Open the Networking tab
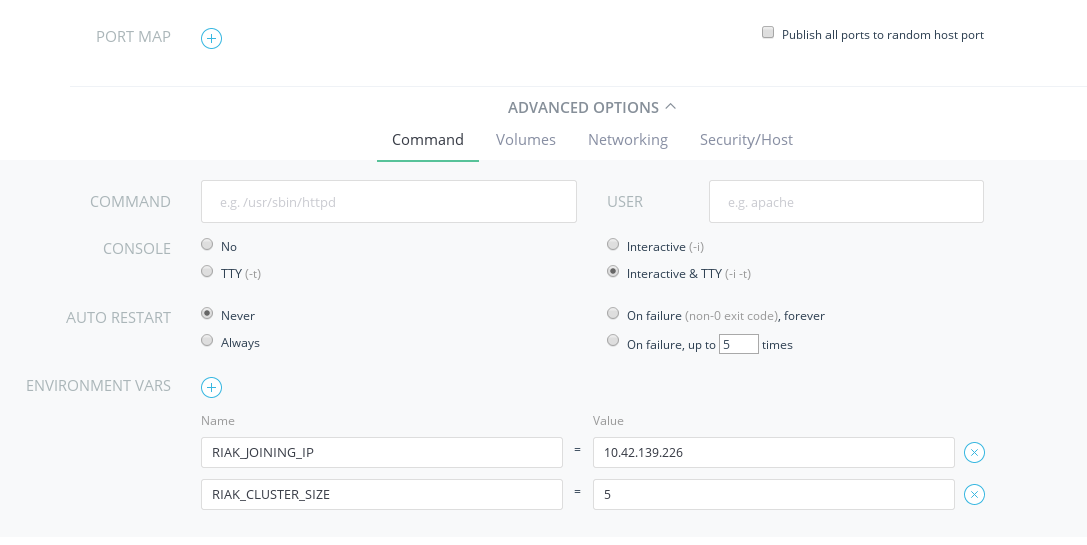 (627, 140)
